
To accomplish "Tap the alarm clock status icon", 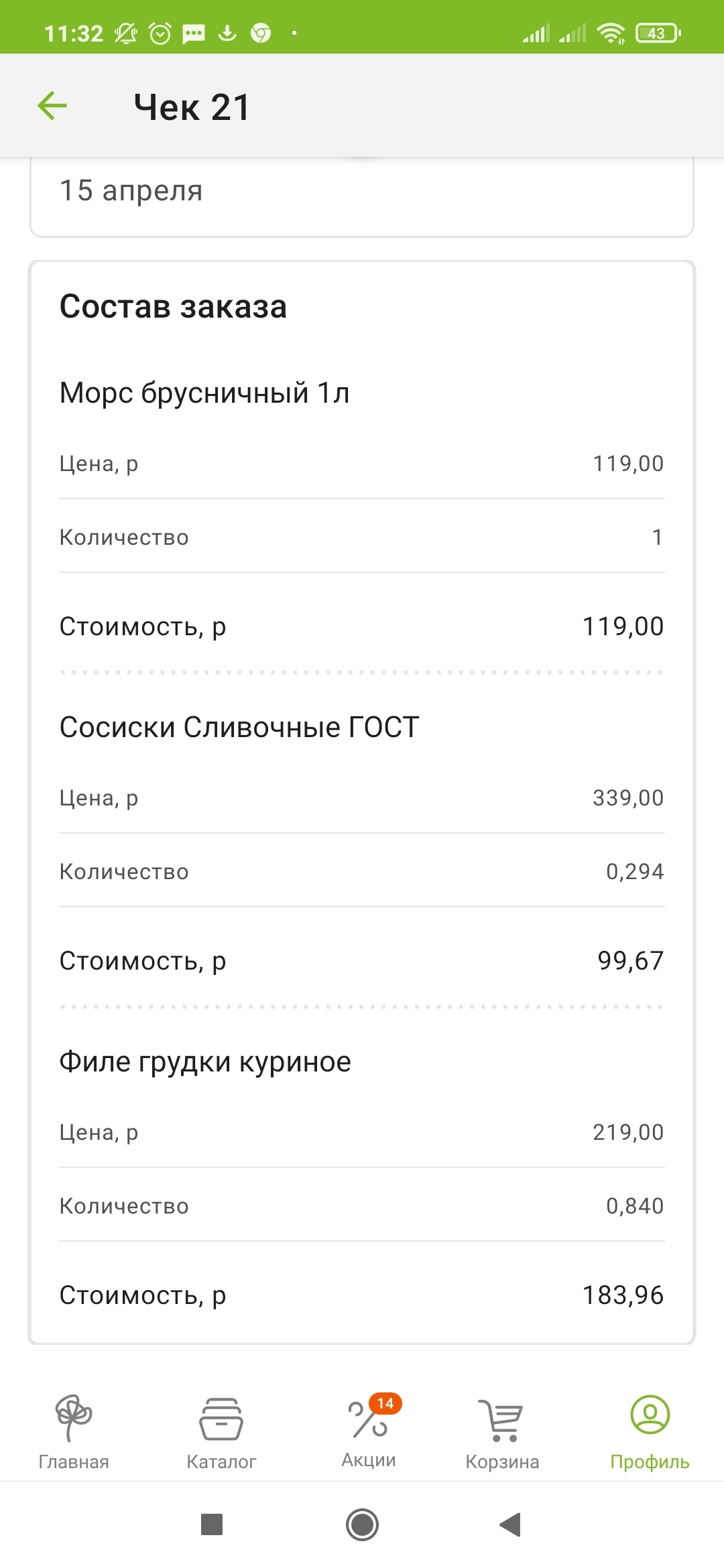I will (x=160, y=33).
